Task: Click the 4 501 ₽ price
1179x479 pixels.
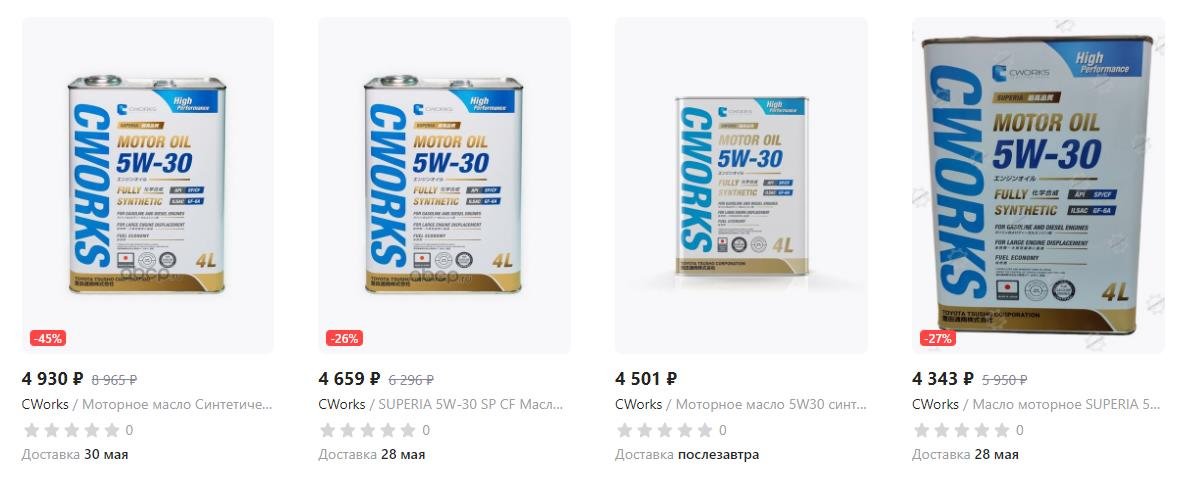Action: tap(646, 378)
